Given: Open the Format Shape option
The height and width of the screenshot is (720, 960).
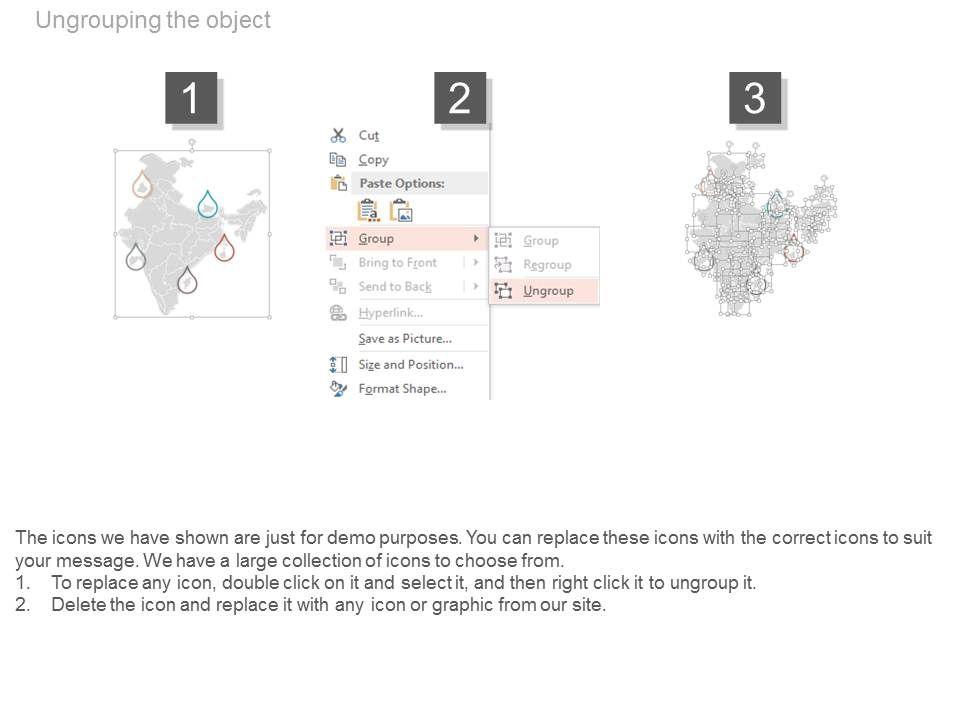Looking at the screenshot, I should [x=402, y=389].
